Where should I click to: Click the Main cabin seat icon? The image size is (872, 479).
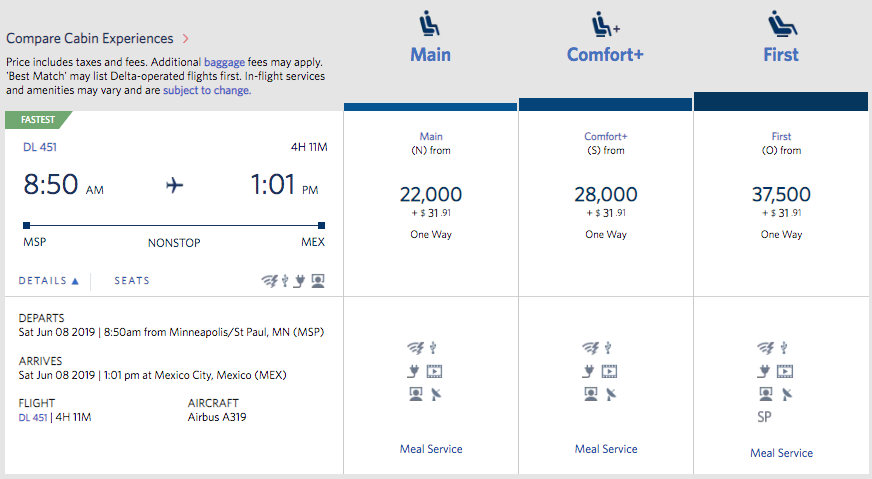[431, 22]
